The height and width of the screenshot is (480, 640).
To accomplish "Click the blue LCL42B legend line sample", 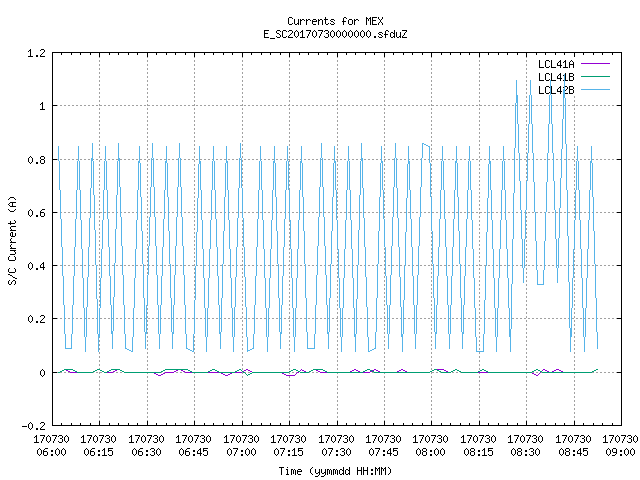I will point(595,90).
